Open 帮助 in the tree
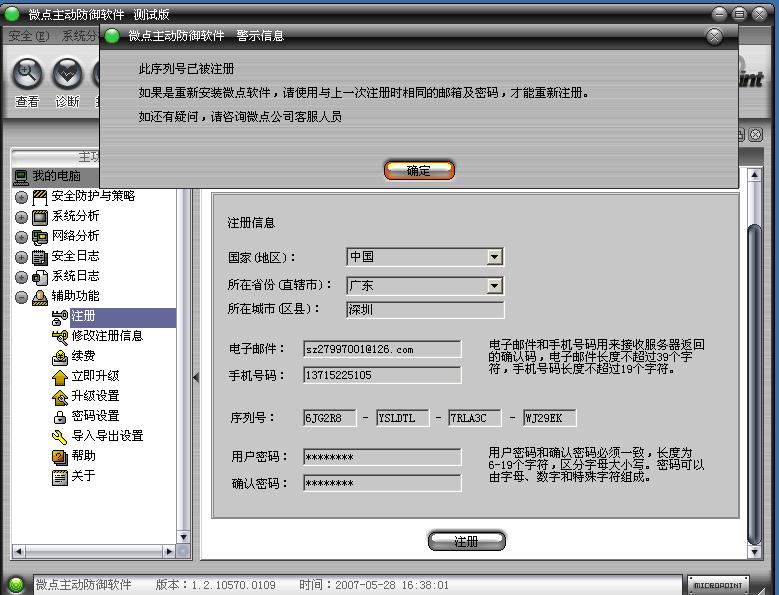Screen dimensions: 779x595 point(83,455)
